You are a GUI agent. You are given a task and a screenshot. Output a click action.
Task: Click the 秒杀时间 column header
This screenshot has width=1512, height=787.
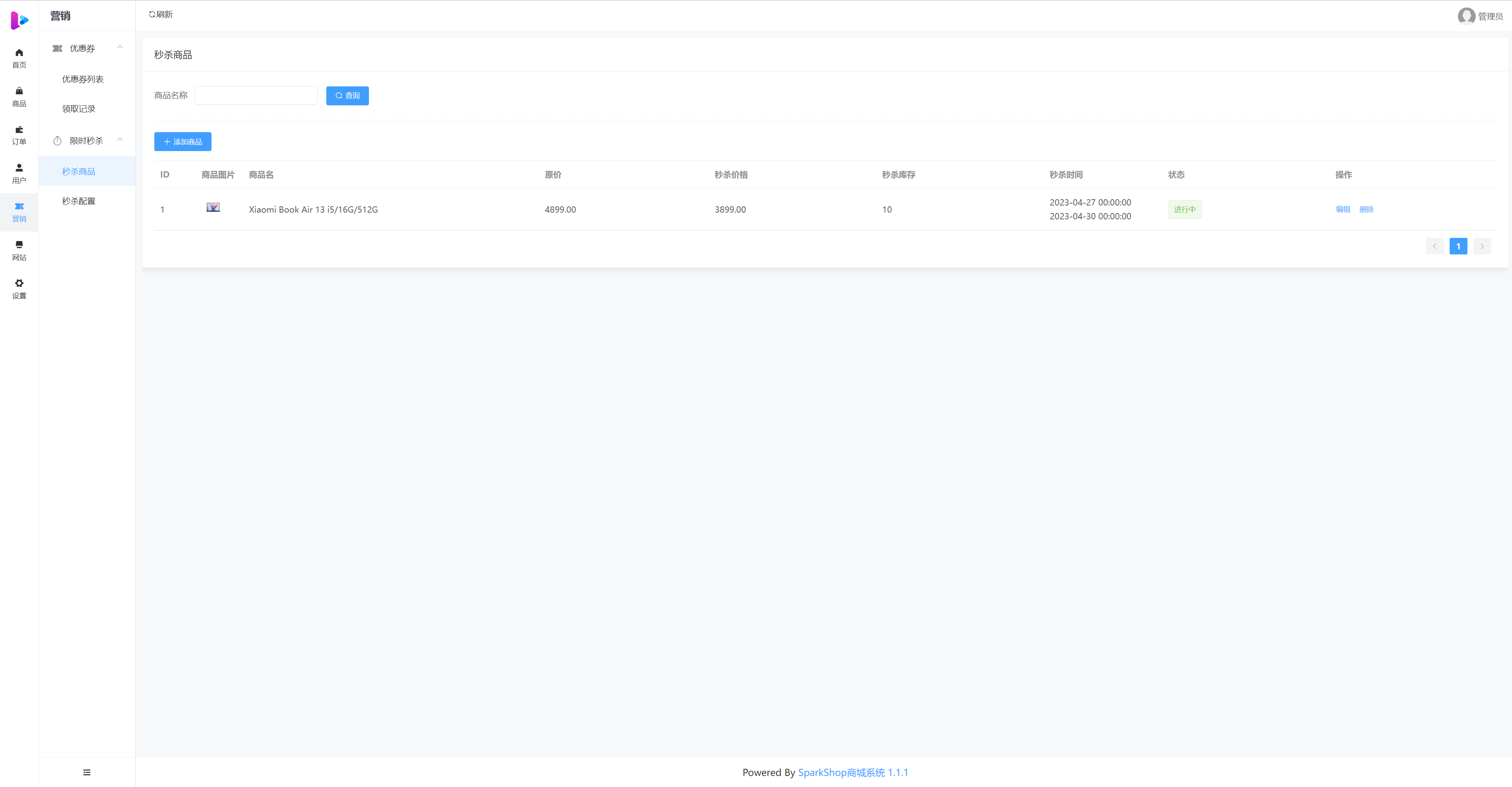click(1066, 175)
